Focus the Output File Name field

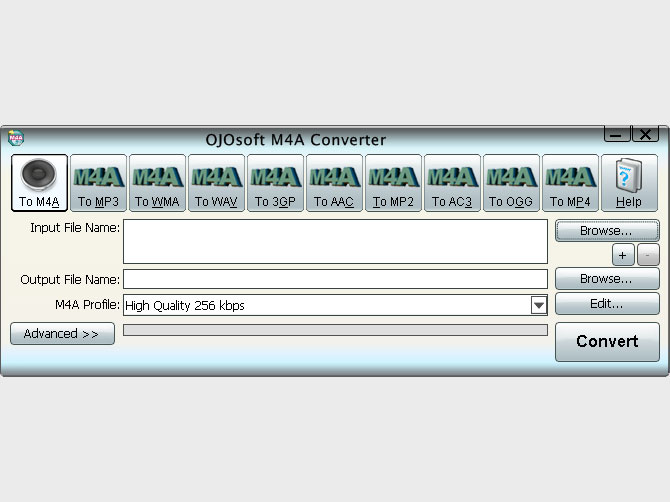point(335,279)
